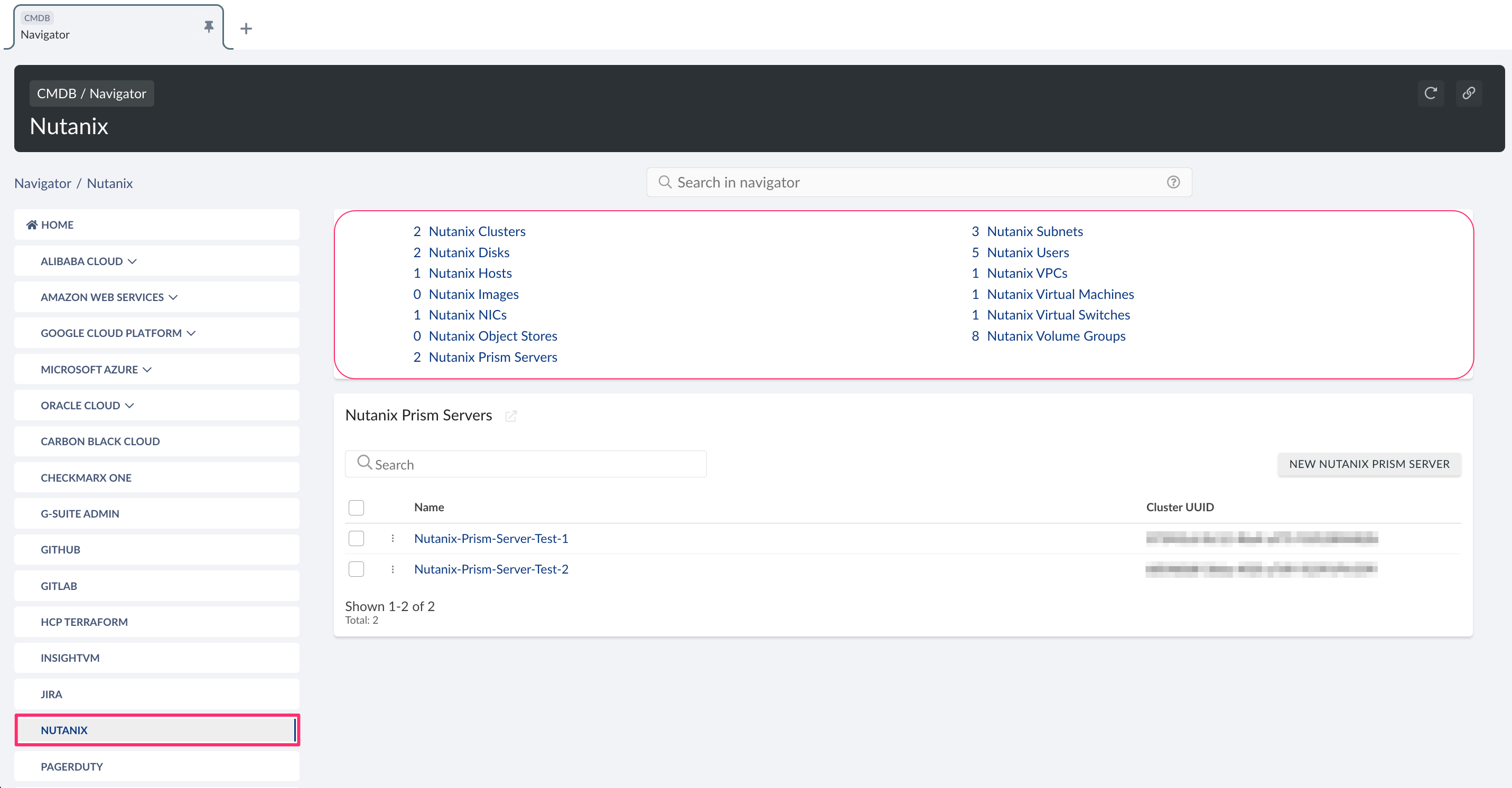Screen dimensions: 1512x788
Task: Open a new tab with the plus icon
Action: (246, 28)
